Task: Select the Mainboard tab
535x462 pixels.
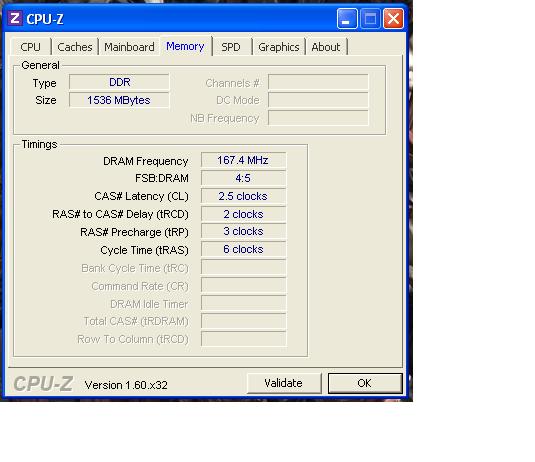Action: click(x=129, y=47)
